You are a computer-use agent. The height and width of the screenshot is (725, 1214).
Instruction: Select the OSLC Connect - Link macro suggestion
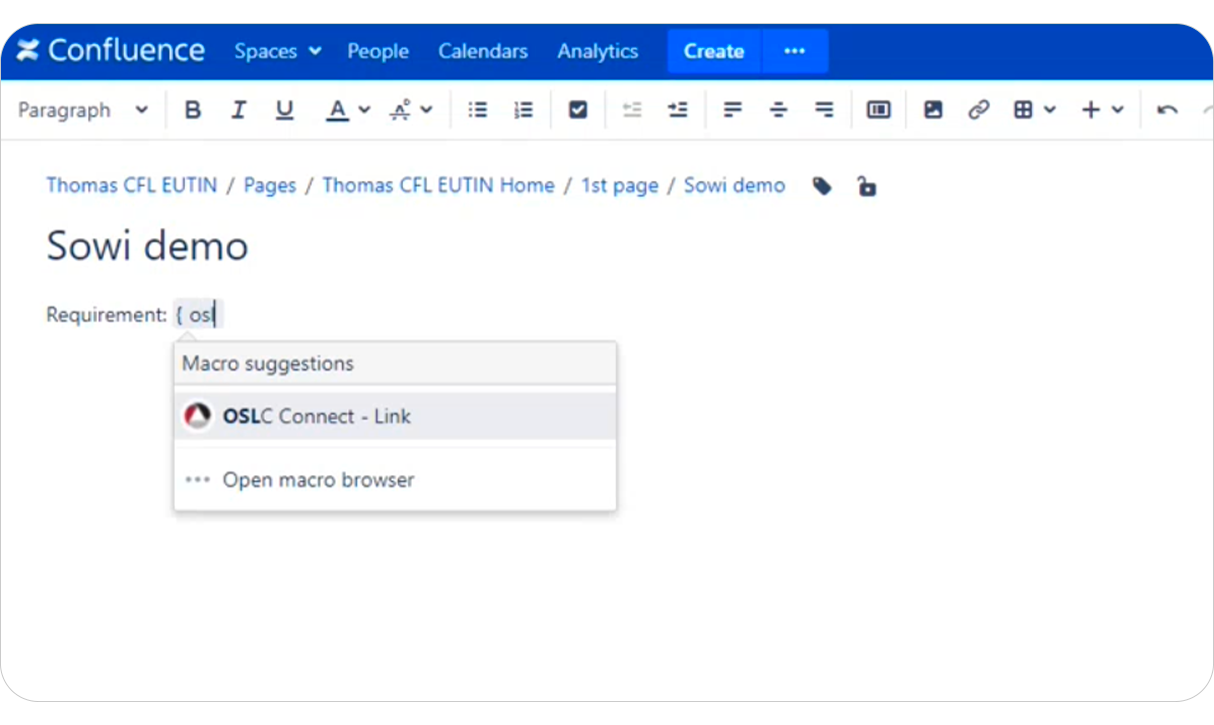395,416
